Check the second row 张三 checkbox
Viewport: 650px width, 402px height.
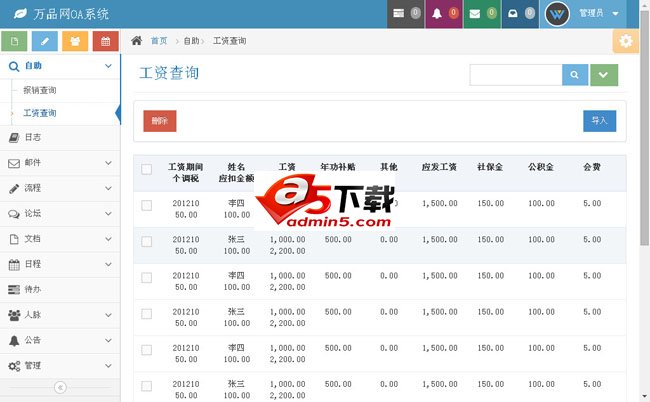coord(146,242)
